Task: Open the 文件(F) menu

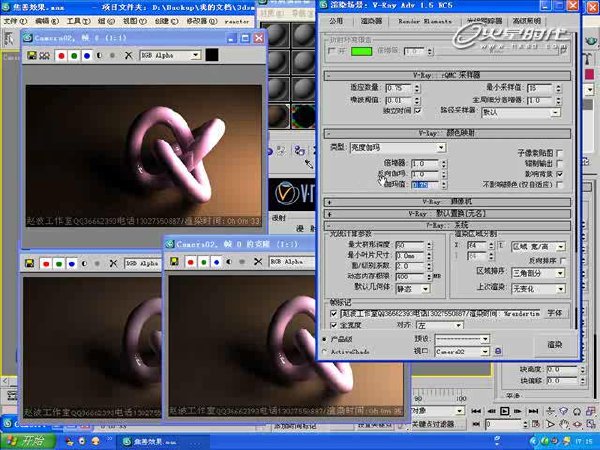Action: pyautogui.click(x=15, y=21)
